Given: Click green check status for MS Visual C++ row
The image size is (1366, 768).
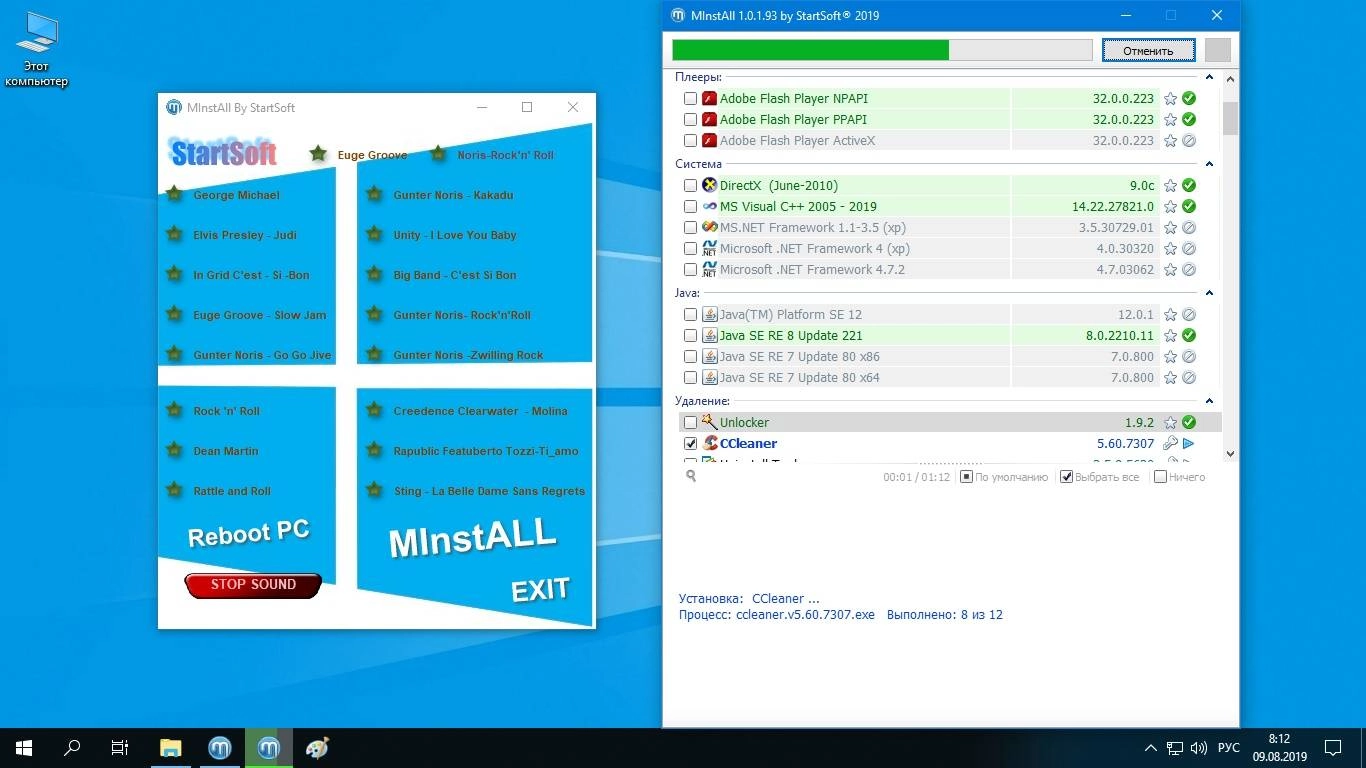Looking at the screenshot, I should 1189,207.
